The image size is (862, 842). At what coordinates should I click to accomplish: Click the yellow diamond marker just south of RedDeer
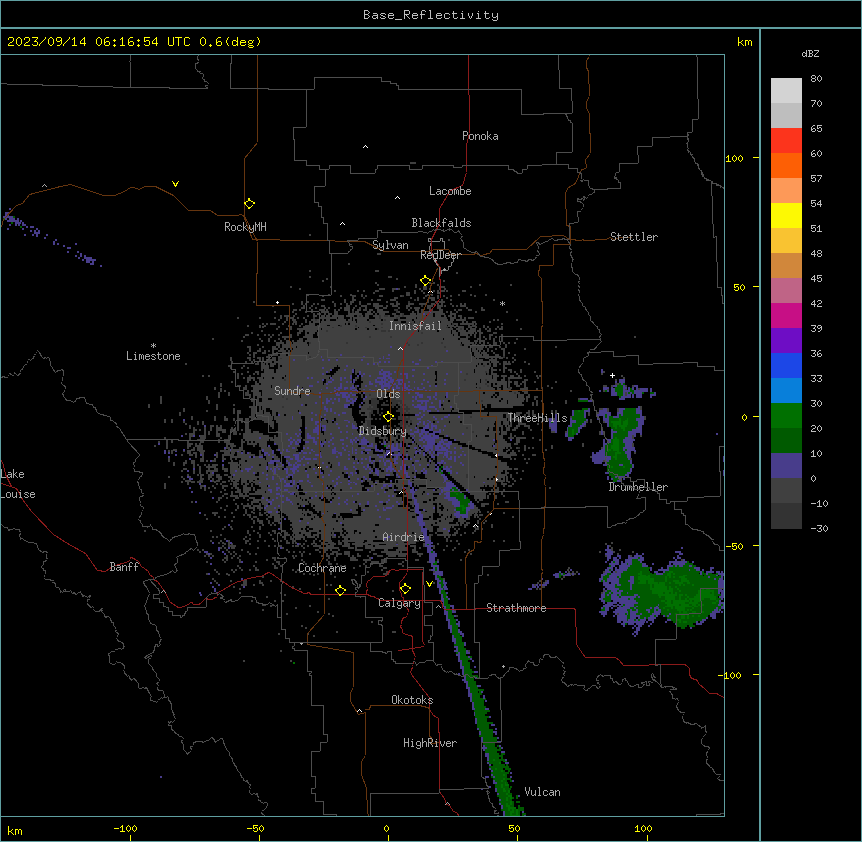pos(426,281)
